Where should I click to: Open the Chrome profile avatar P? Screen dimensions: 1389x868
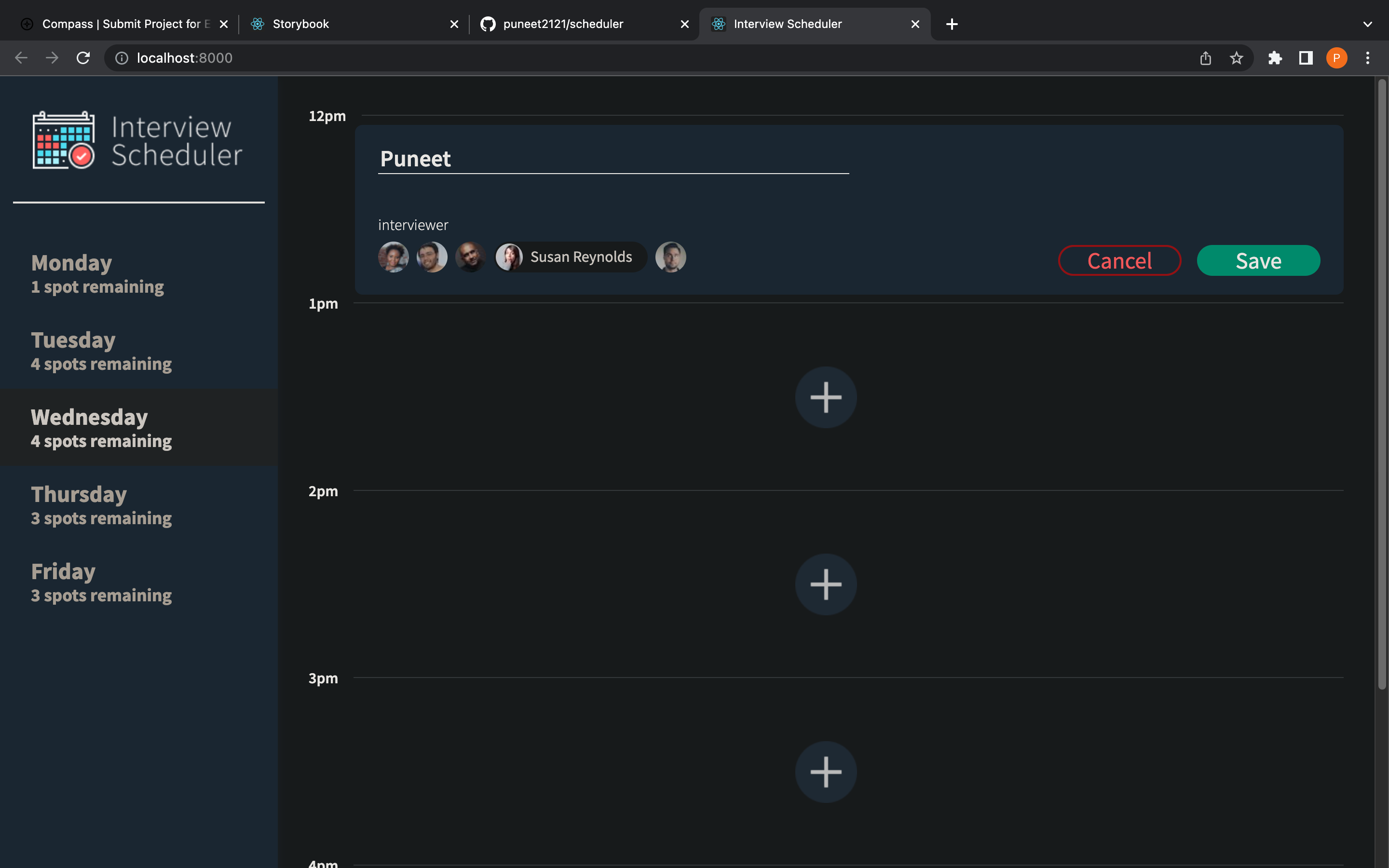point(1337,58)
